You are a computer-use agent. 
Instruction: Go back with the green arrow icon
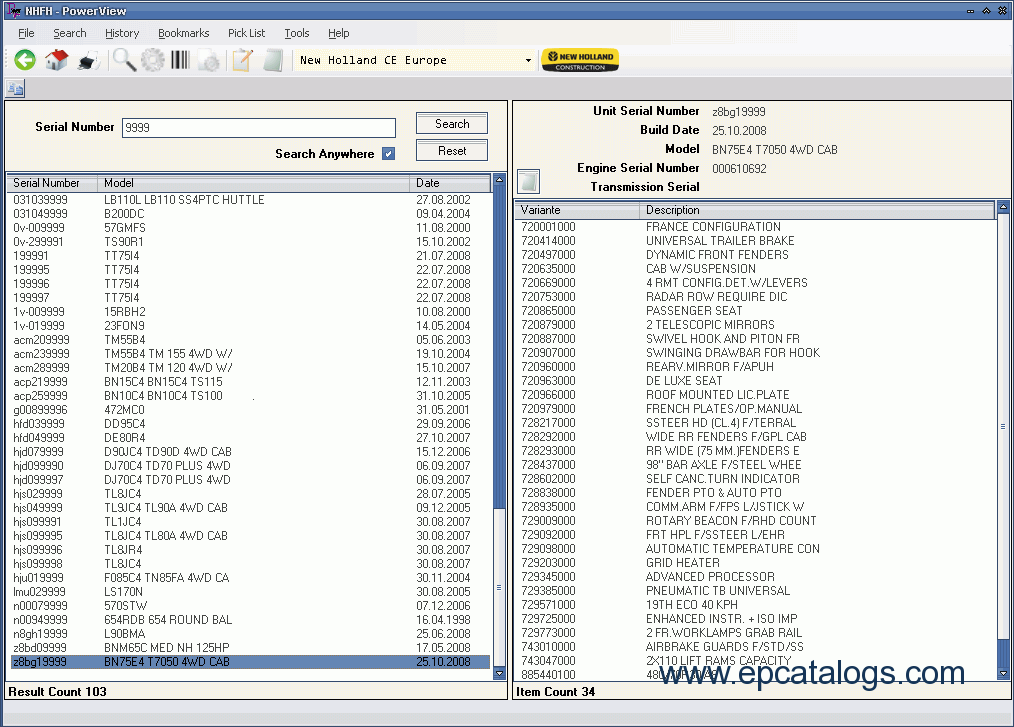(x=25, y=60)
